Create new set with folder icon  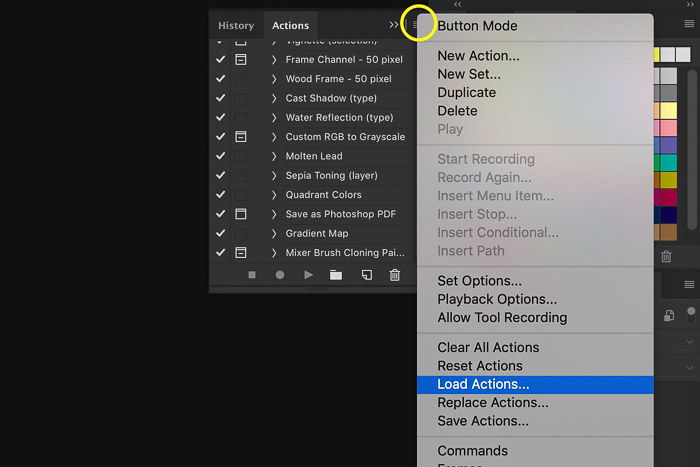pyautogui.click(x=336, y=275)
